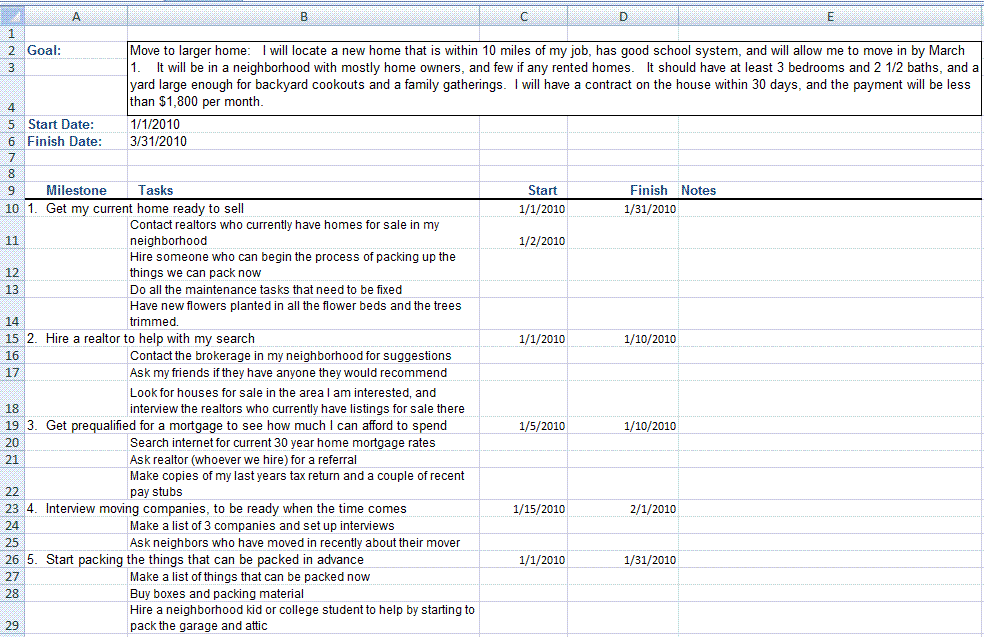Select row 15 header
Image resolution: width=984 pixels, height=637 pixels.
12,338
